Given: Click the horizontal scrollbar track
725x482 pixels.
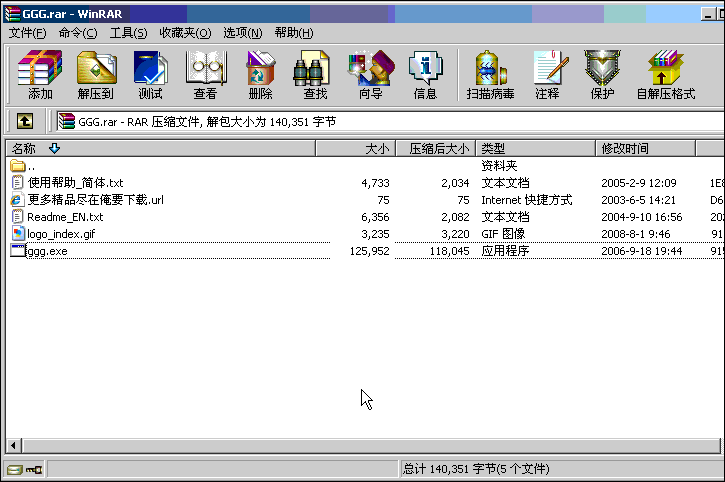Looking at the screenshot, I should (x=371, y=445).
